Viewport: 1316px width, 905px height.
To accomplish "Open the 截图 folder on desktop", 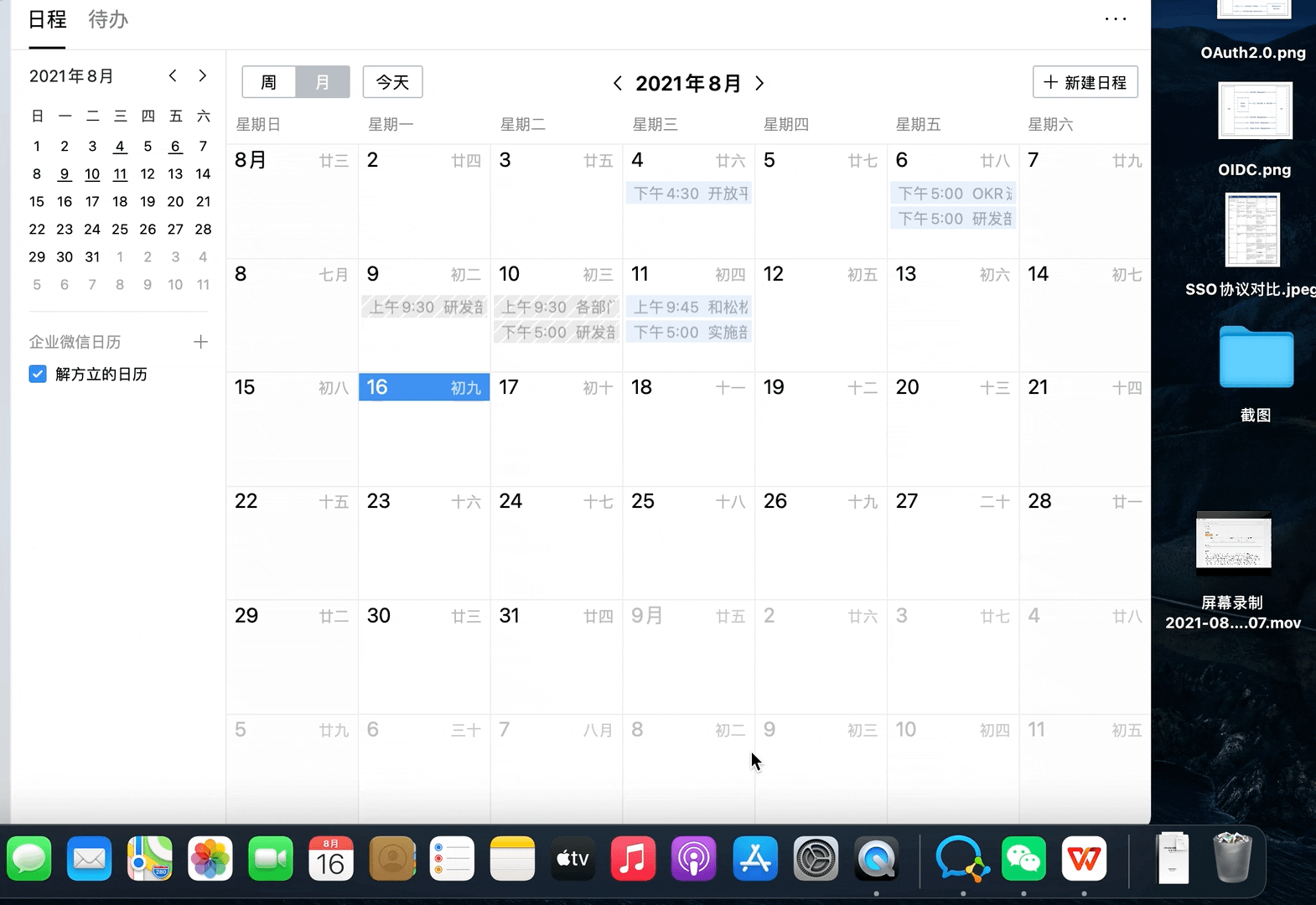I will (x=1256, y=358).
